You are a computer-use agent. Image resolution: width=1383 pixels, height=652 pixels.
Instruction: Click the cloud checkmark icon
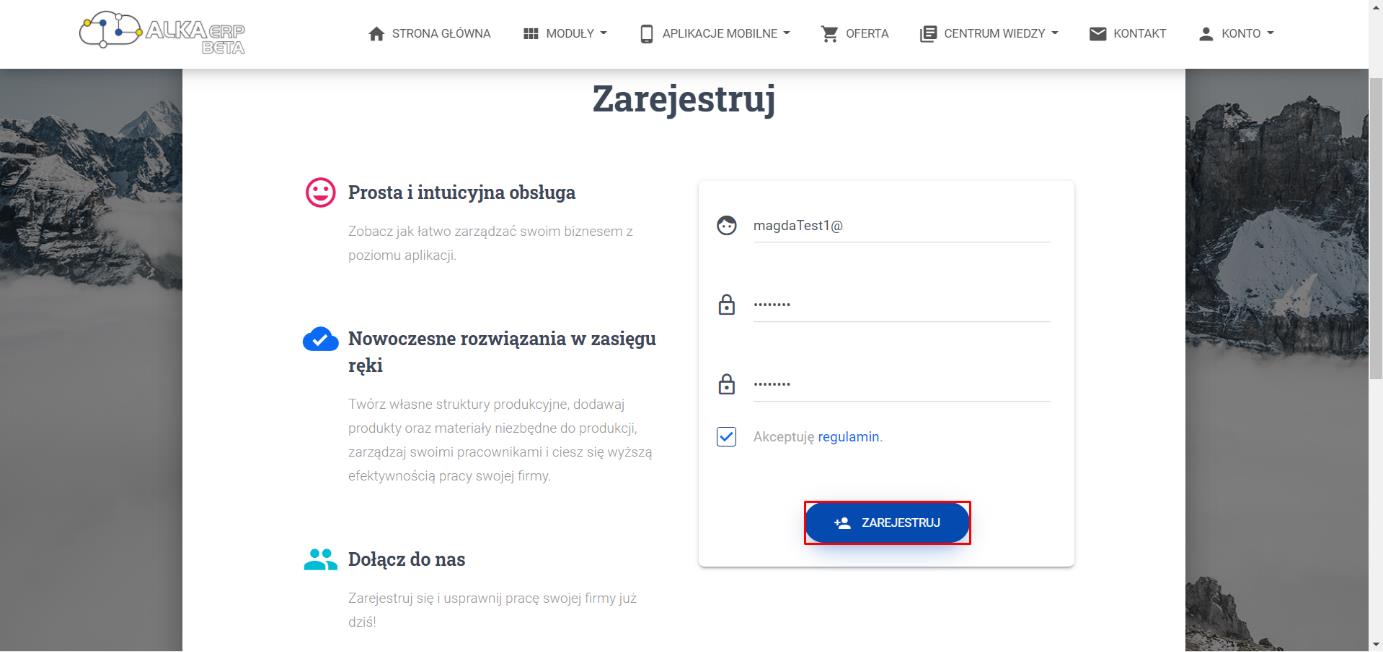(320, 339)
